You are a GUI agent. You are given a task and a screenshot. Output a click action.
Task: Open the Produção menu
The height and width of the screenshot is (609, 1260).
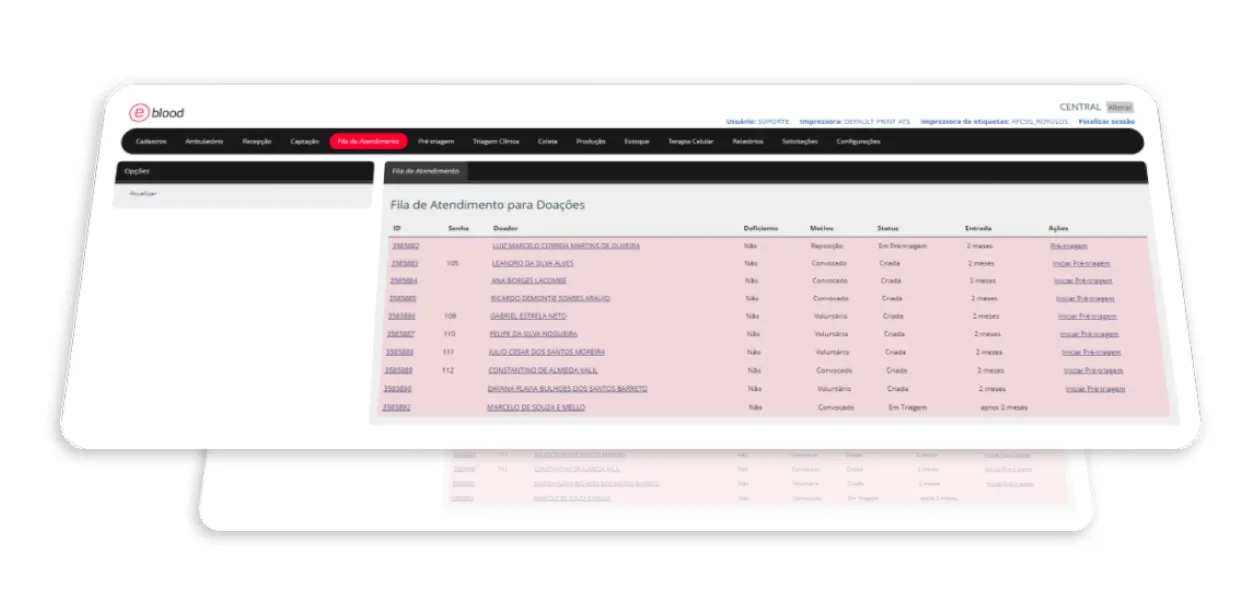pyautogui.click(x=592, y=141)
